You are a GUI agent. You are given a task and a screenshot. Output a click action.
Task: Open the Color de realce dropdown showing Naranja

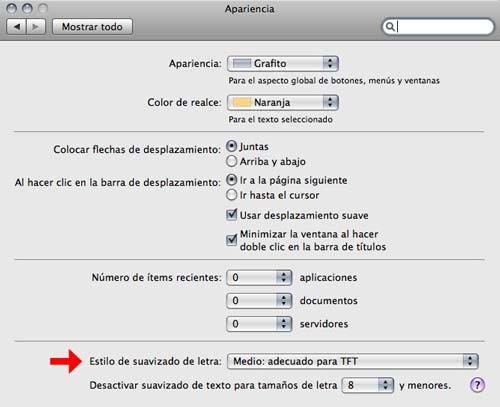pos(283,102)
